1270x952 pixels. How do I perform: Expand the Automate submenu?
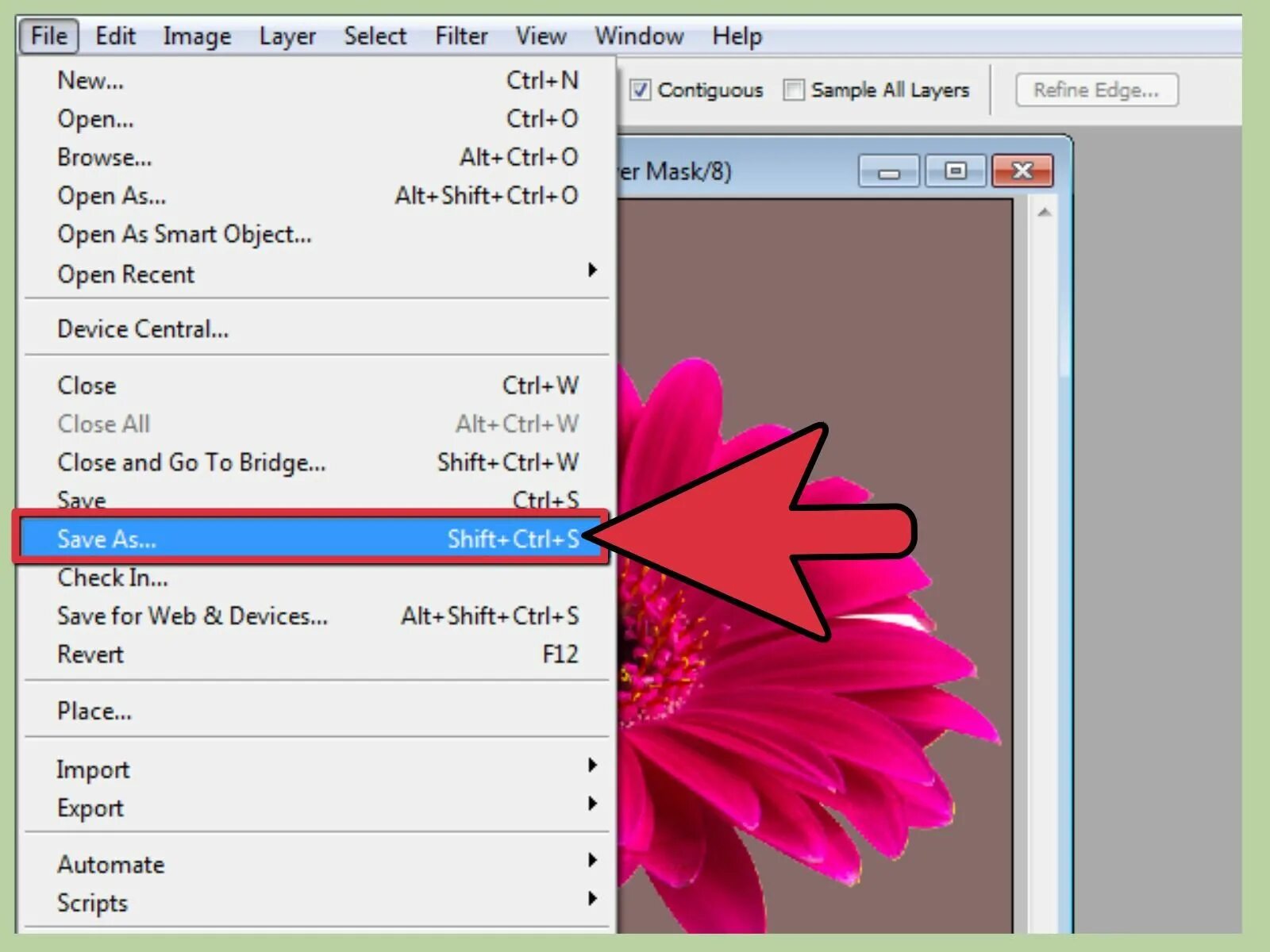317,864
